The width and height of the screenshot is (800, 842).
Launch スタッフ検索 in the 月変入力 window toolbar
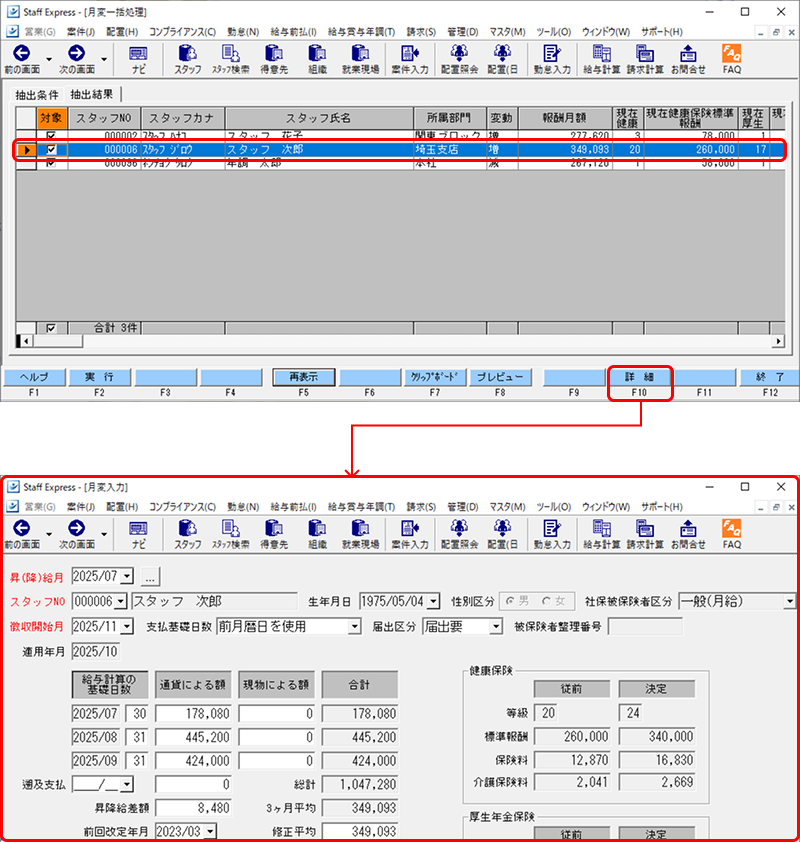(230, 534)
